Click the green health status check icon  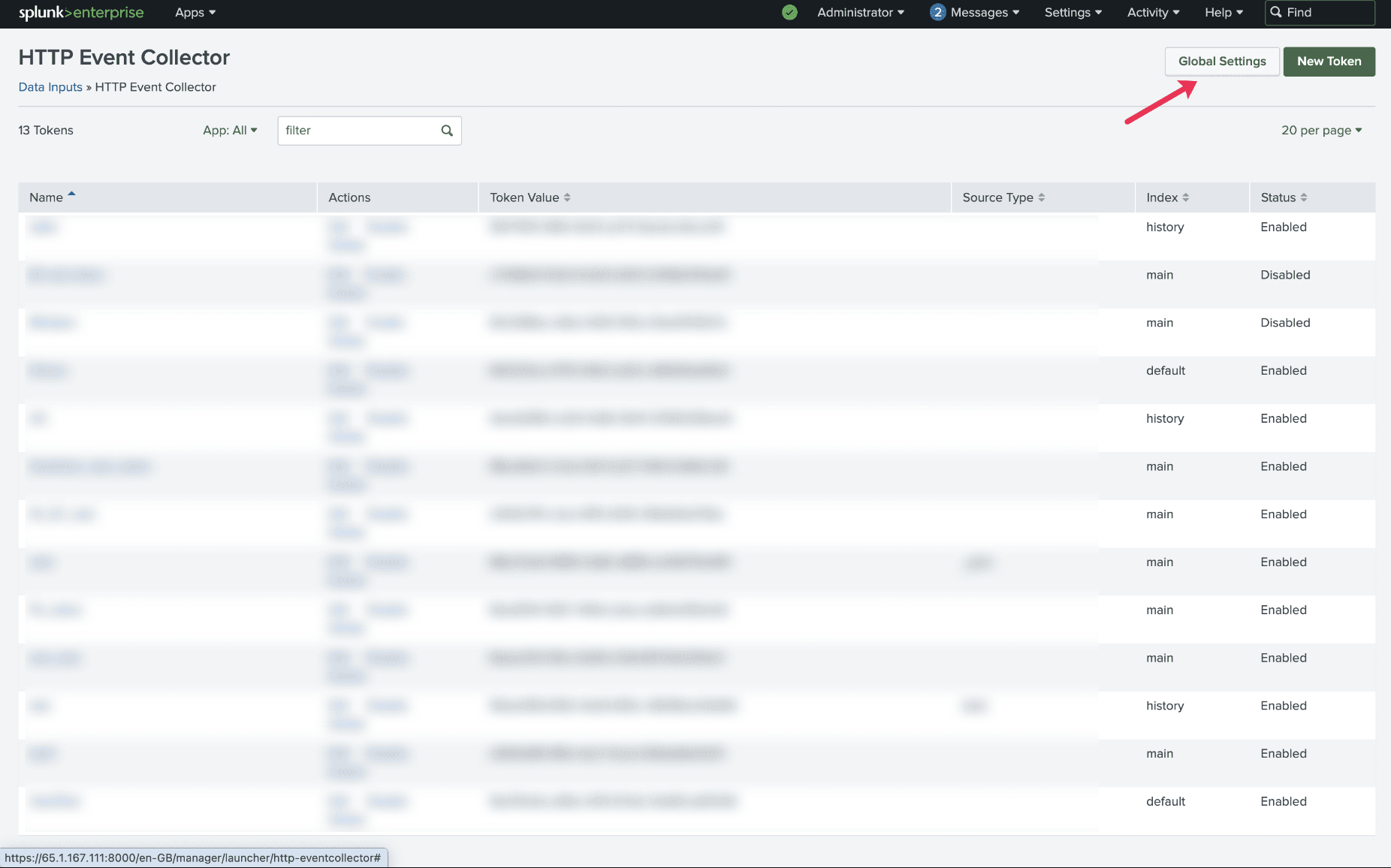pos(789,13)
